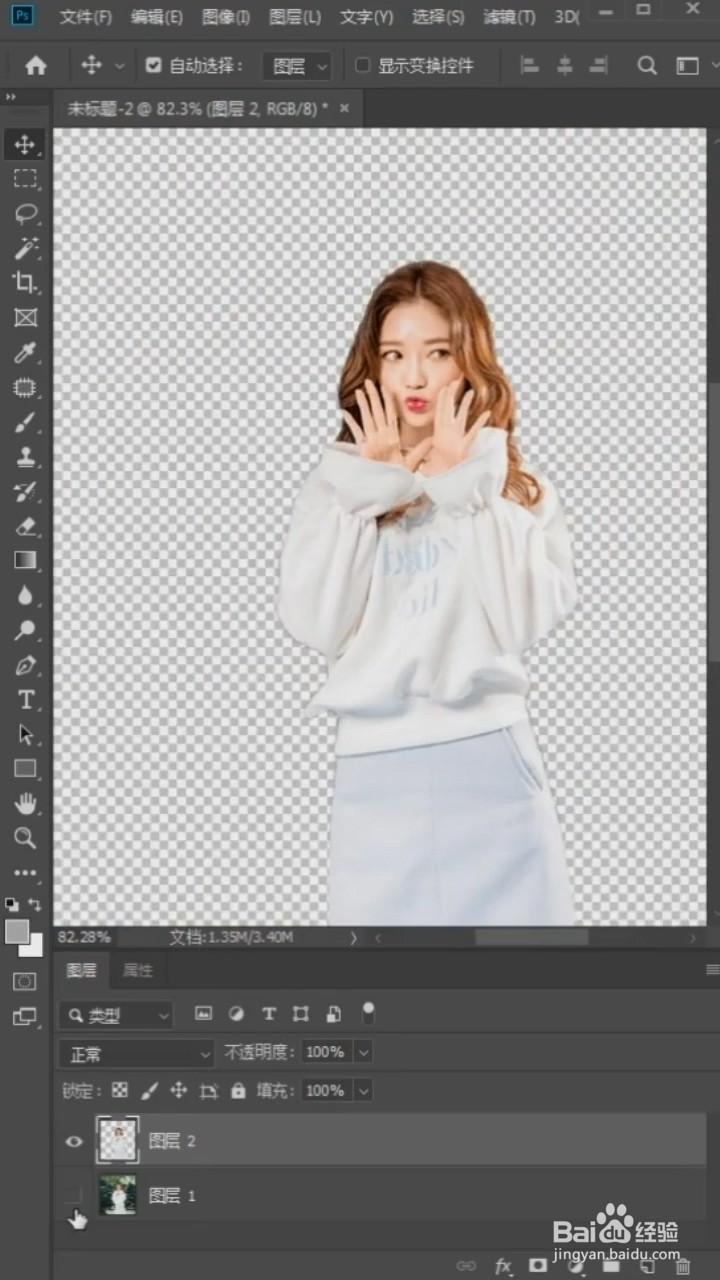
Task: Click the foreground color swatch
Action: click(x=17, y=932)
